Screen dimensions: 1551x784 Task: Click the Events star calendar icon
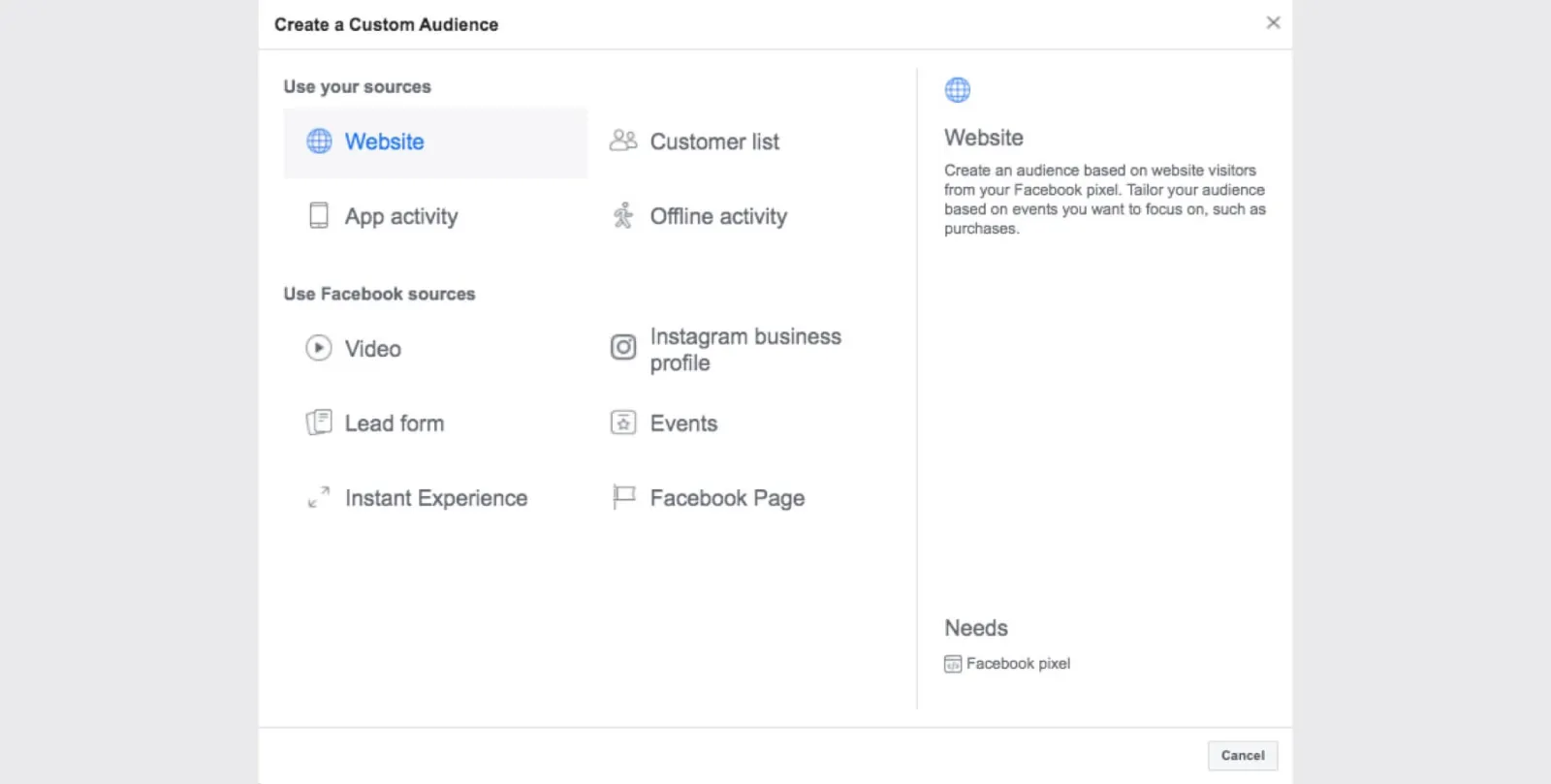(x=623, y=423)
